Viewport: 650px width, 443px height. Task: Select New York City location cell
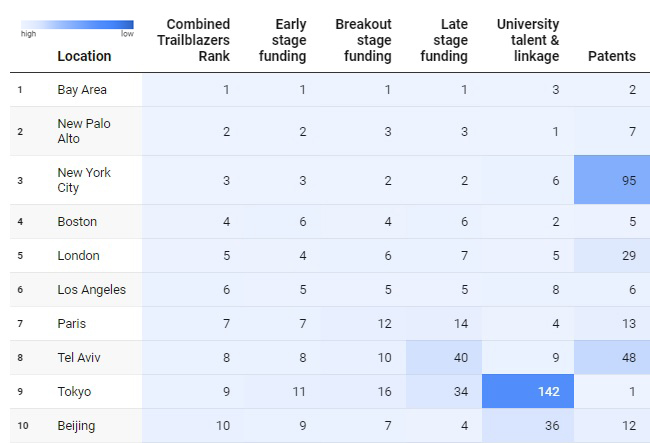coord(84,180)
